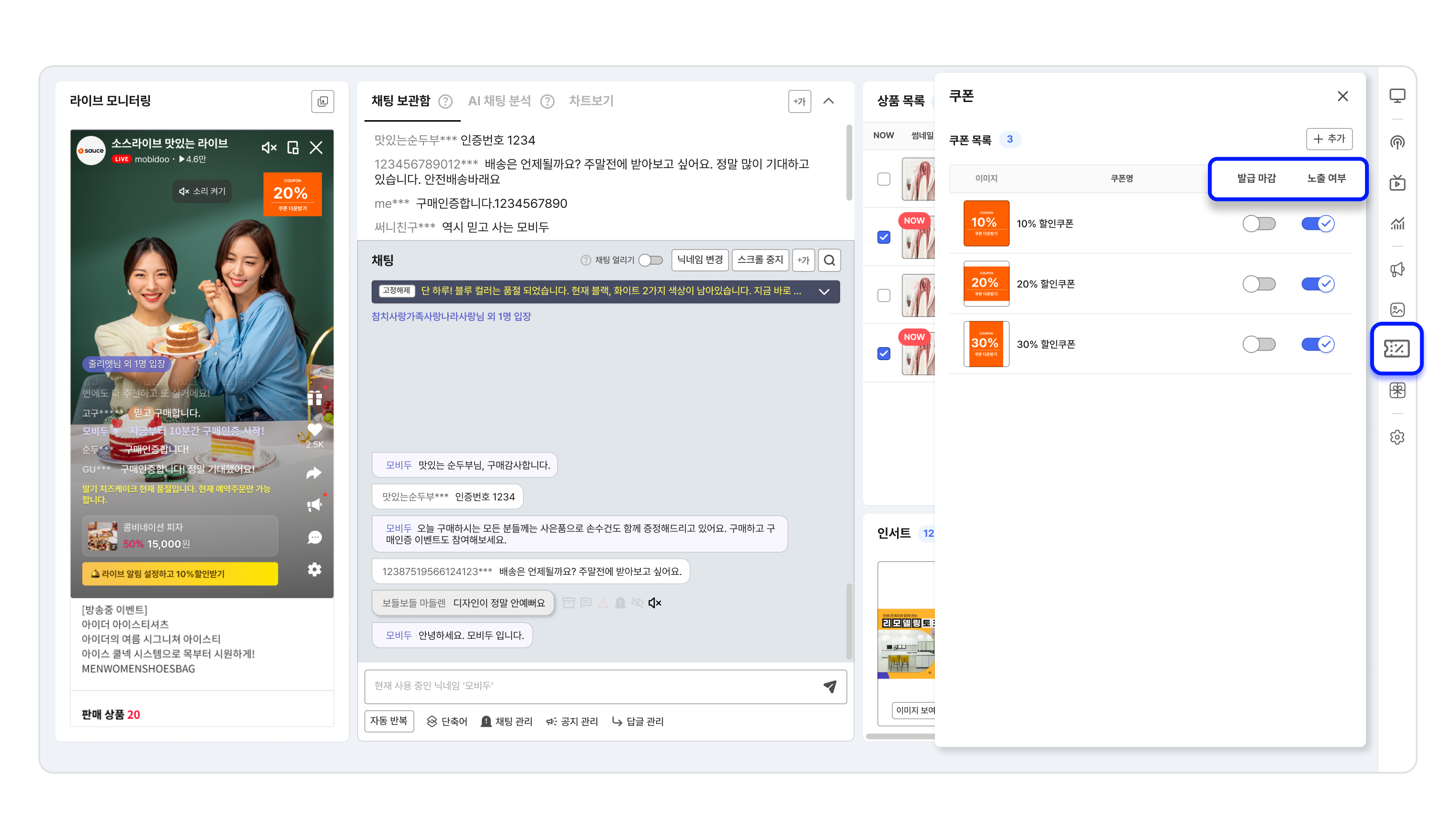Send message with paper plane icon
1456x837 pixels.
pyautogui.click(x=830, y=686)
